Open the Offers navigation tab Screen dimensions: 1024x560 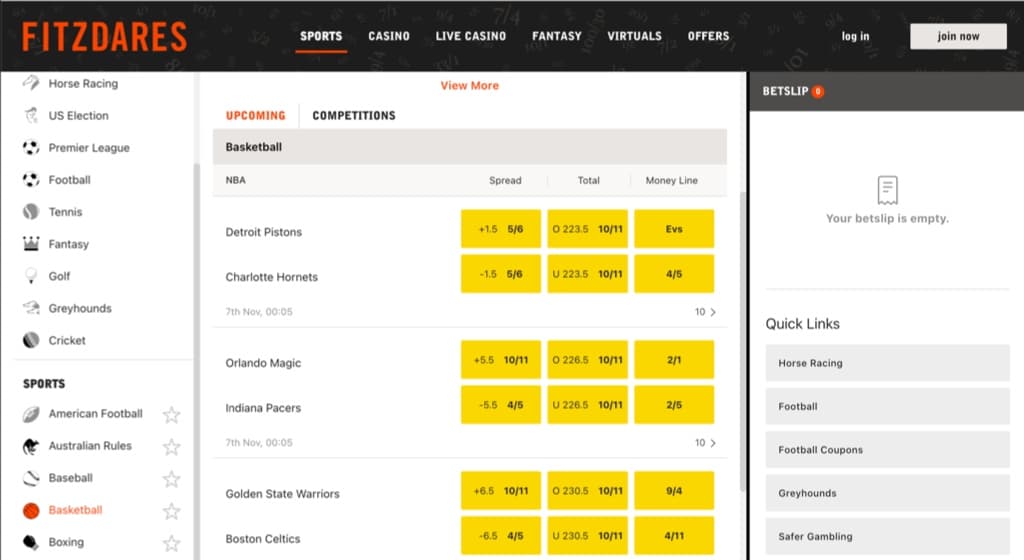point(708,37)
